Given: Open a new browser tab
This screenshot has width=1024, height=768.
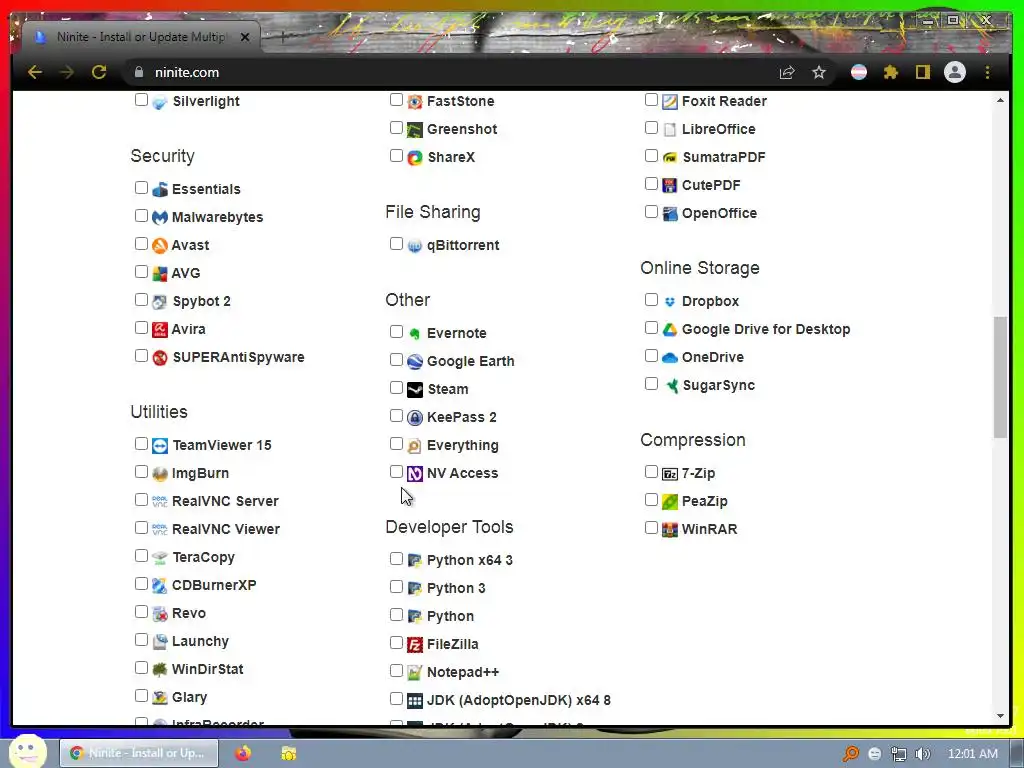Looking at the screenshot, I should (x=283, y=37).
